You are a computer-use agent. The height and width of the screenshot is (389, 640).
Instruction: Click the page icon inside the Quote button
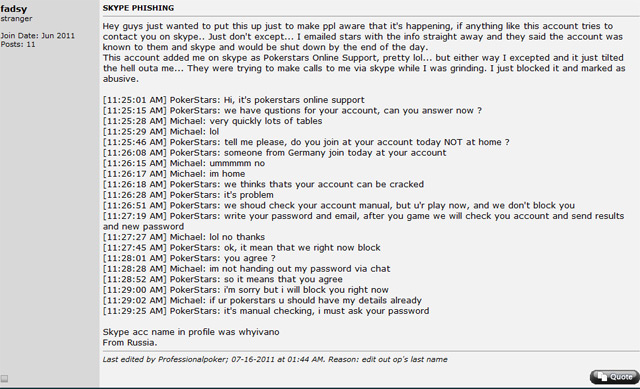(x=602, y=377)
